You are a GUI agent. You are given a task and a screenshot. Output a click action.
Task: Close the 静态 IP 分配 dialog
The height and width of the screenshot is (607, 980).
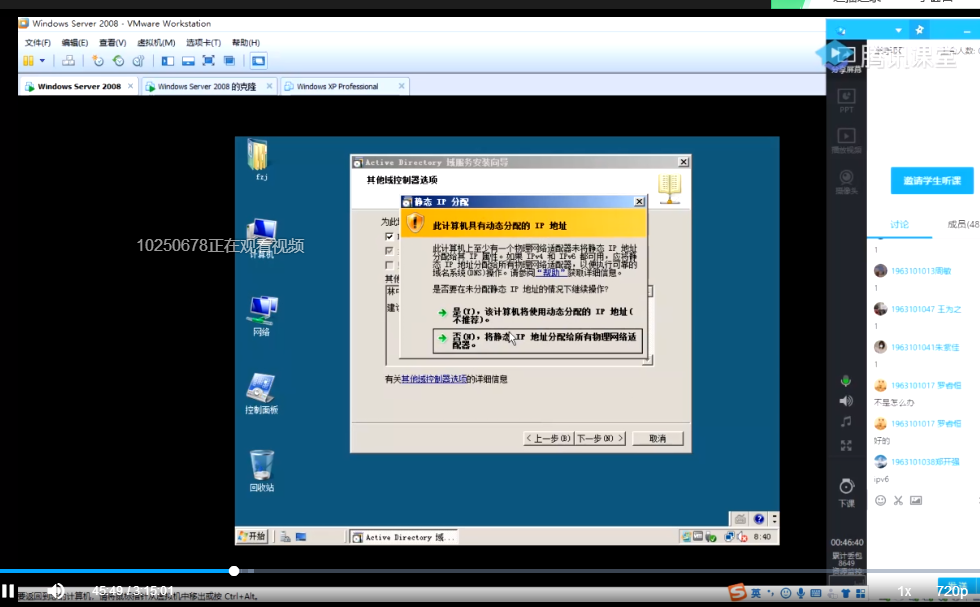pyautogui.click(x=639, y=201)
